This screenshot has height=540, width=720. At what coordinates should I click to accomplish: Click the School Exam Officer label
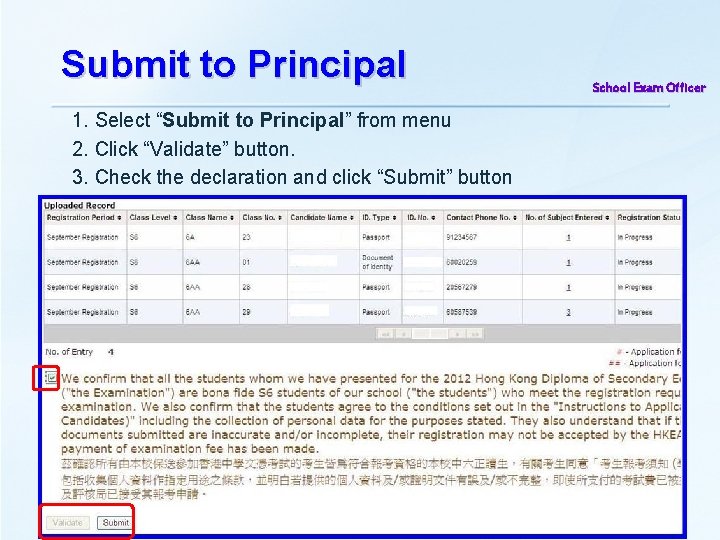(649, 88)
